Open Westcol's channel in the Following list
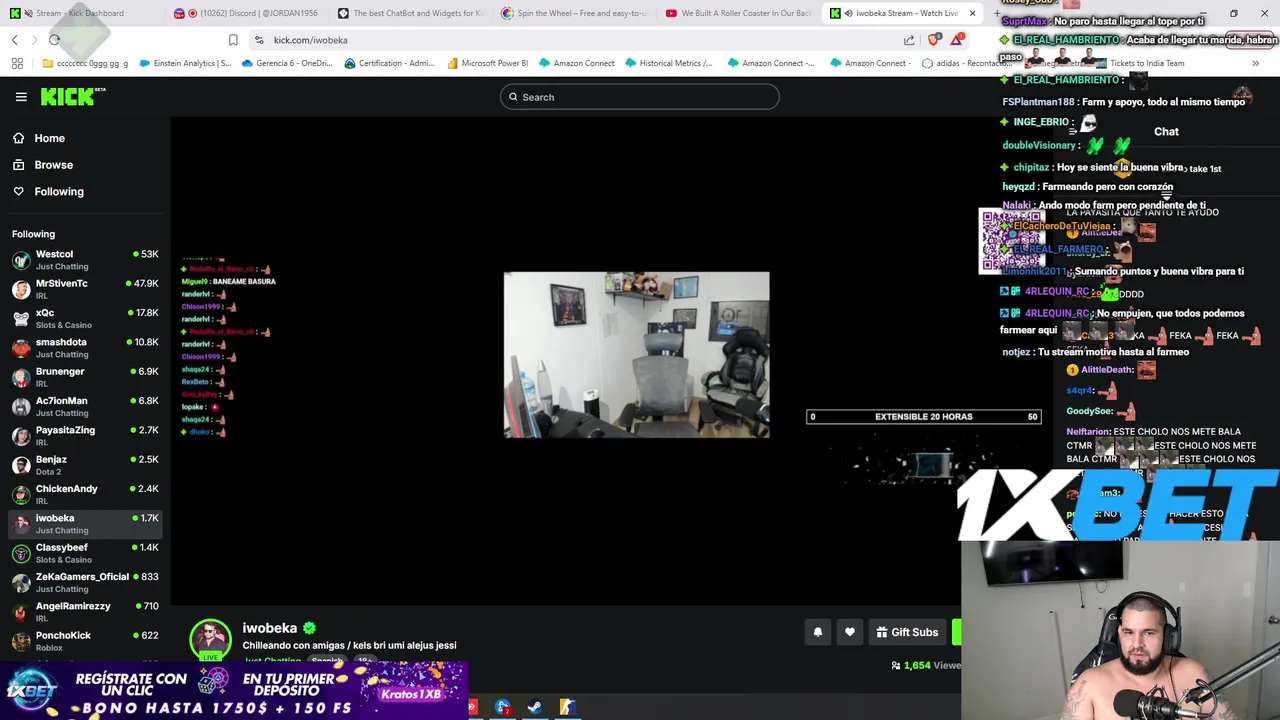 click(85, 260)
